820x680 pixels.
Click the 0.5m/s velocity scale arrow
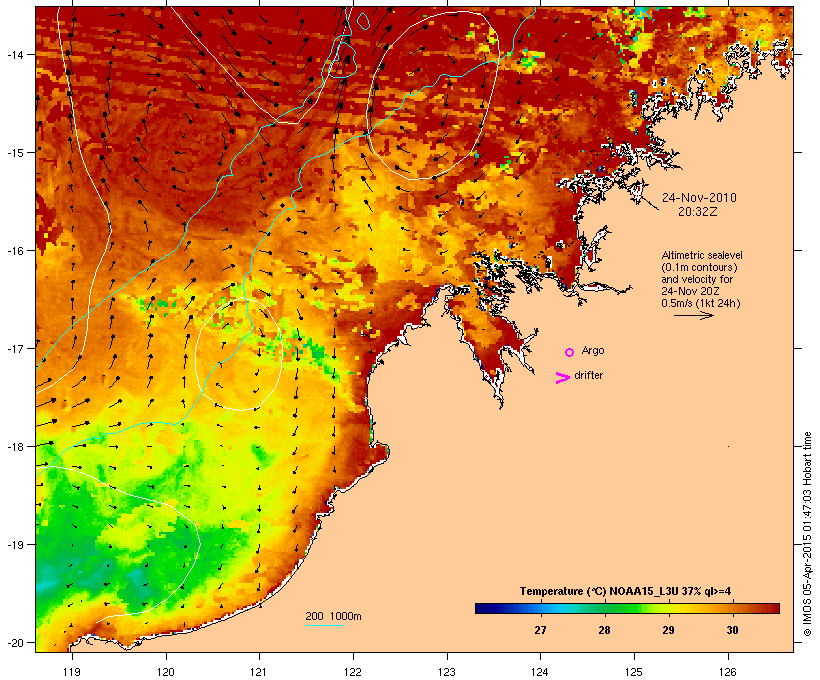click(x=693, y=315)
